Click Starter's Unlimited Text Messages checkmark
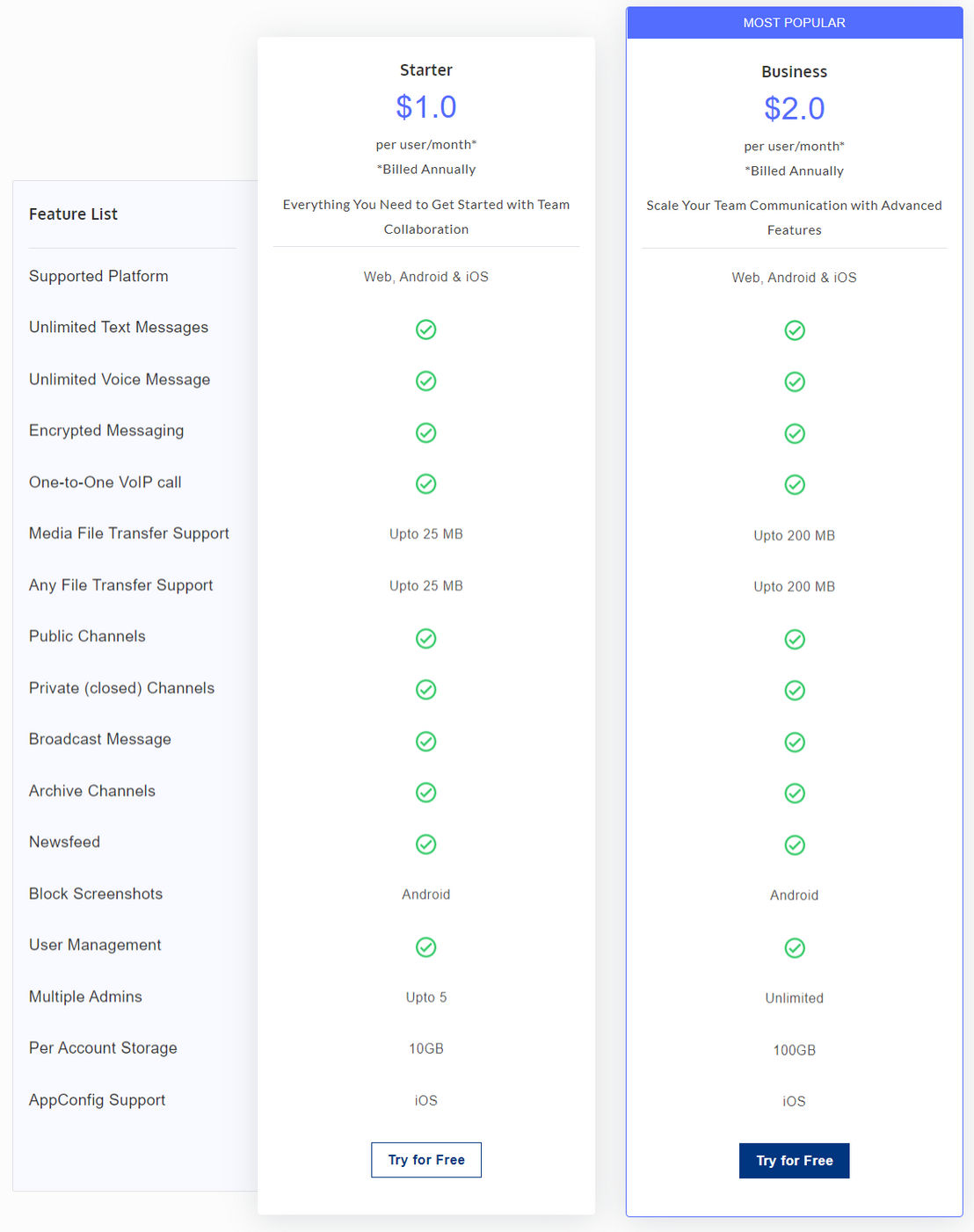The width and height of the screenshot is (974, 1232). 426,330
